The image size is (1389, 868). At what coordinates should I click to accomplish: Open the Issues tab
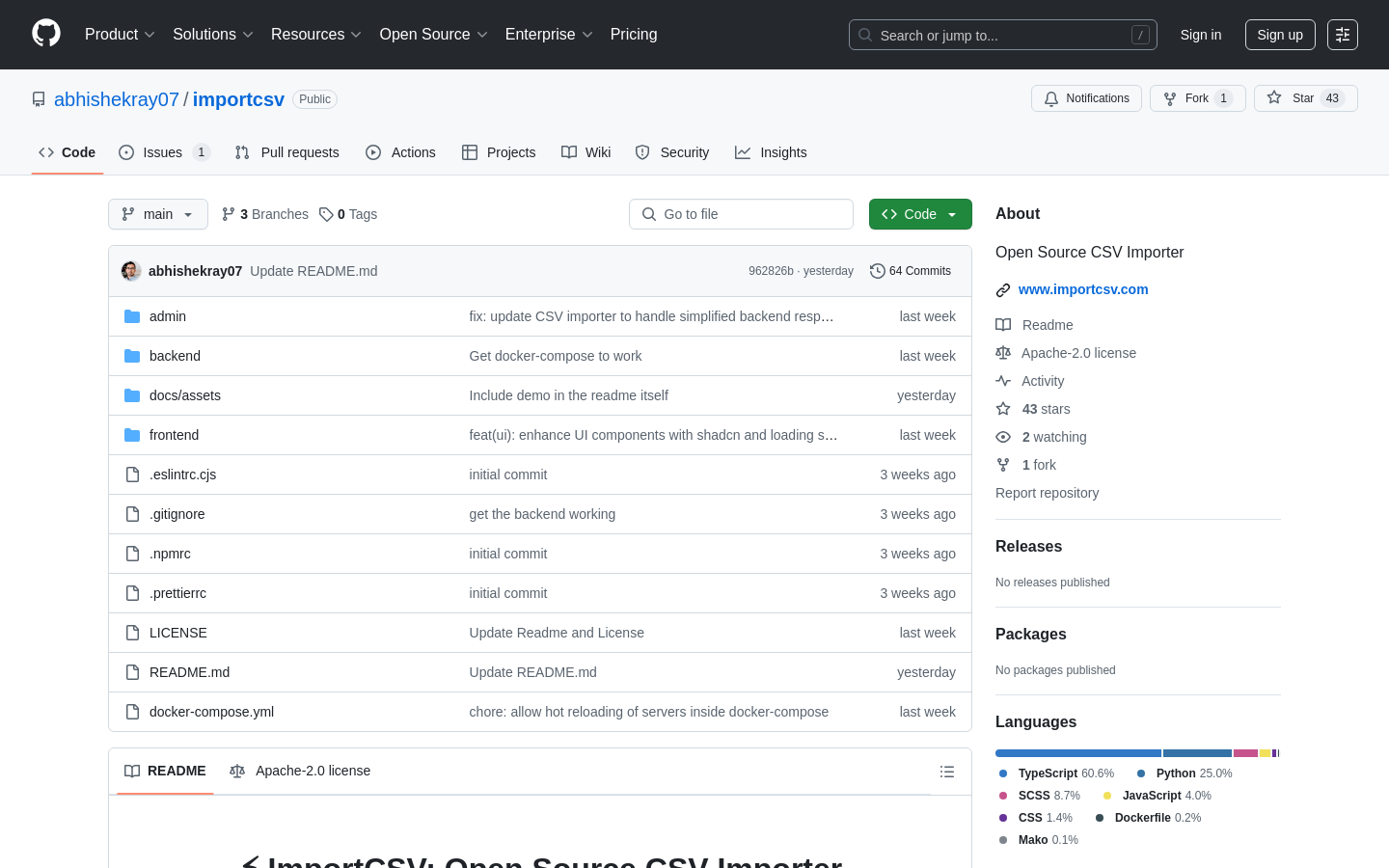[164, 152]
